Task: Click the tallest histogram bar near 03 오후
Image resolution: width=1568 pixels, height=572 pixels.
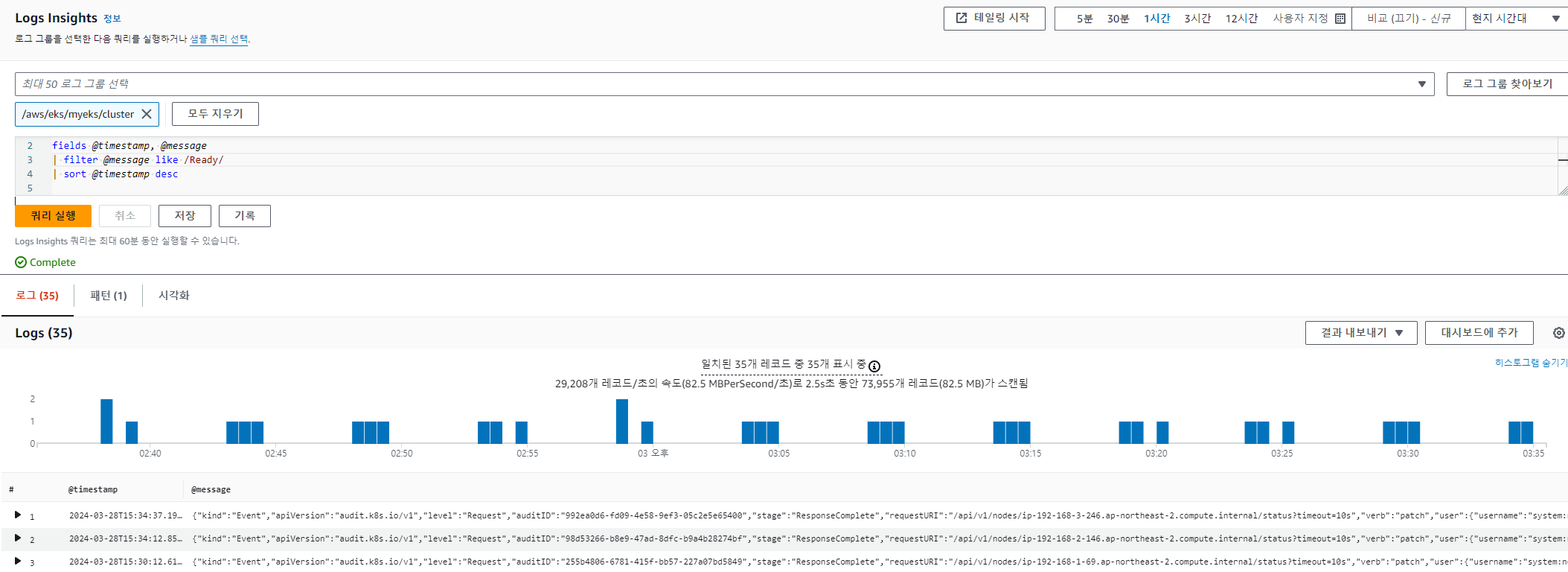Action: (x=622, y=421)
